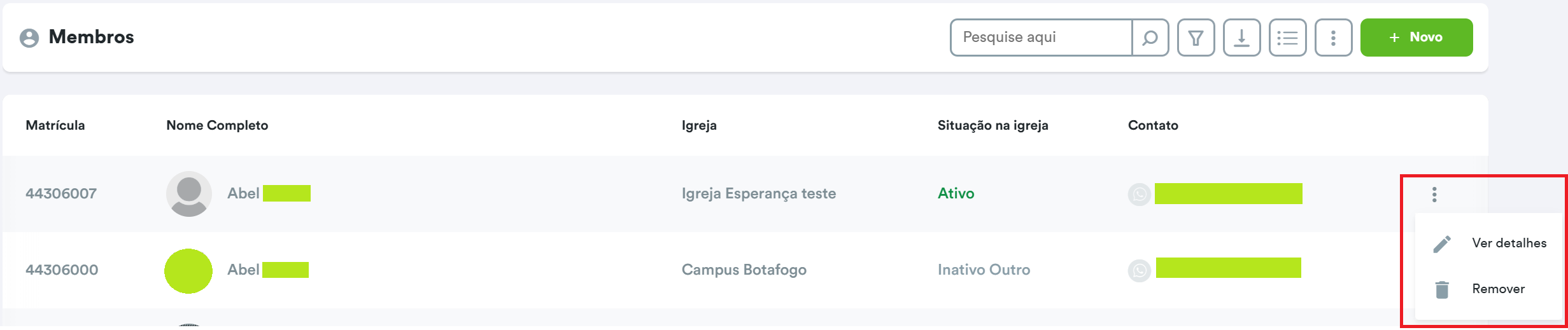This screenshot has width=1568, height=330.
Task: Click the green avatar of second Abel
Action: [188, 271]
